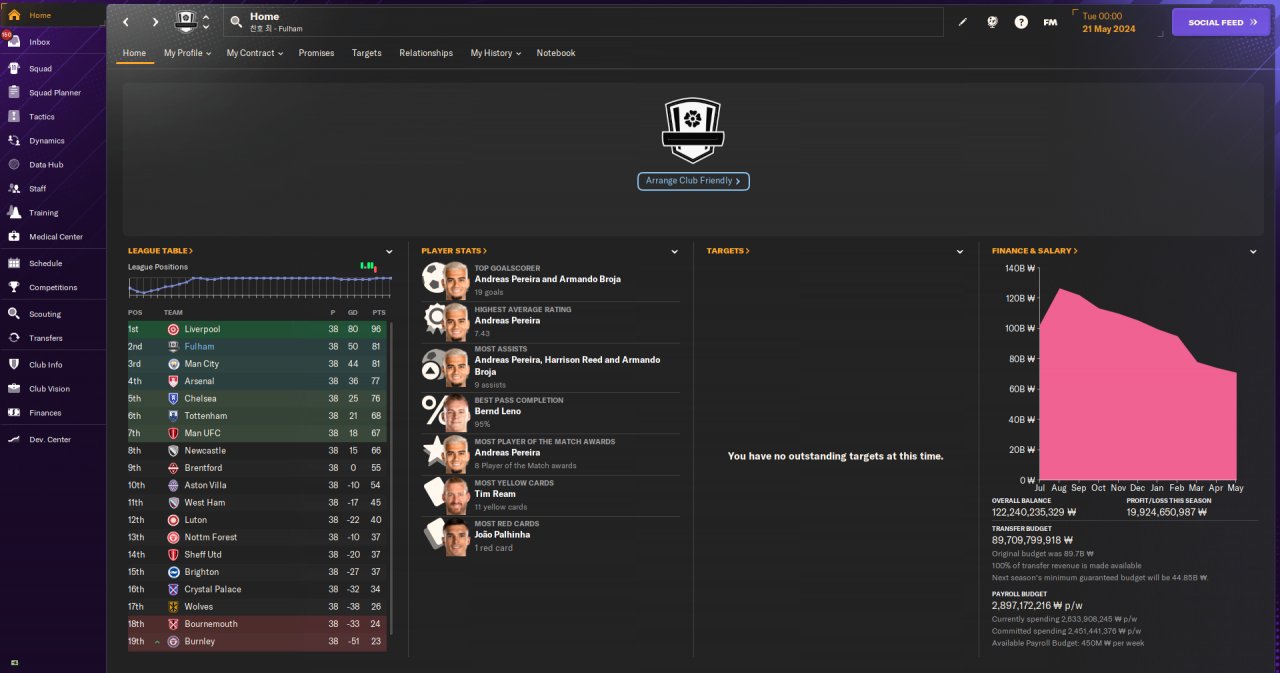The image size is (1280, 673).
Task: Click the pencil edit icon
Action: (963, 22)
